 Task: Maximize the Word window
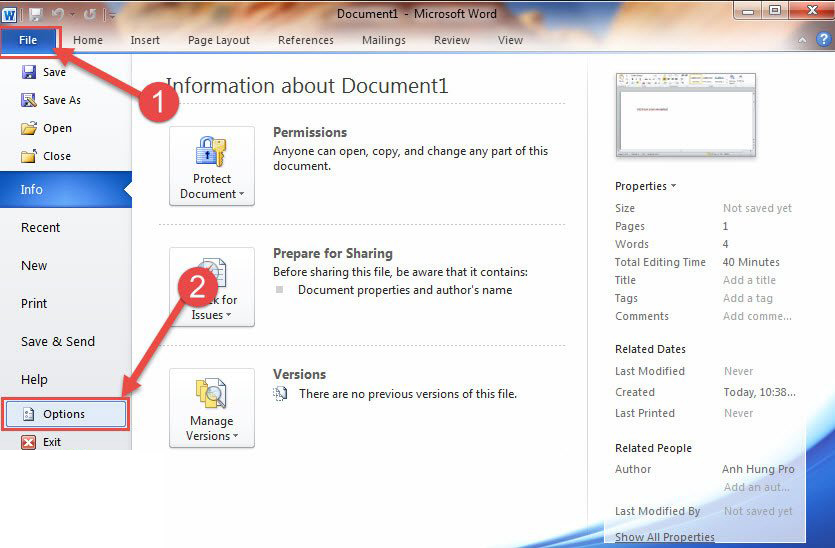[775, 11]
